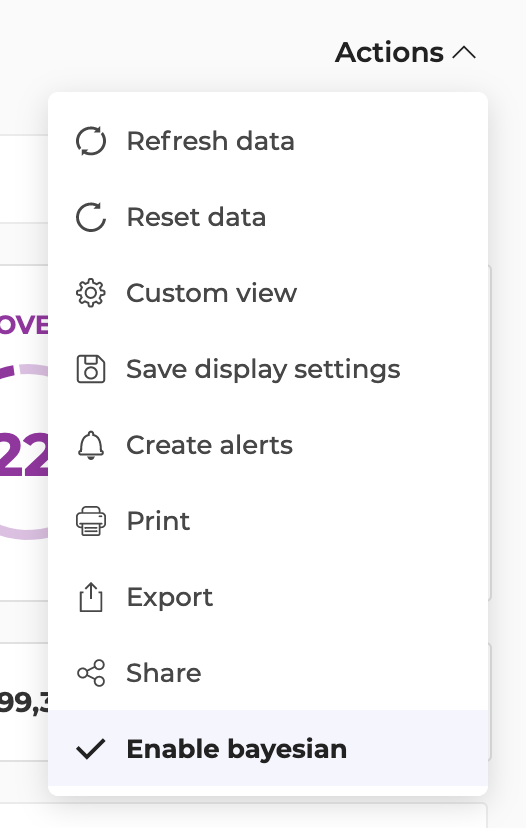The width and height of the screenshot is (526, 828).
Task: Click the Refresh data circular arrows icon
Action: click(x=91, y=141)
